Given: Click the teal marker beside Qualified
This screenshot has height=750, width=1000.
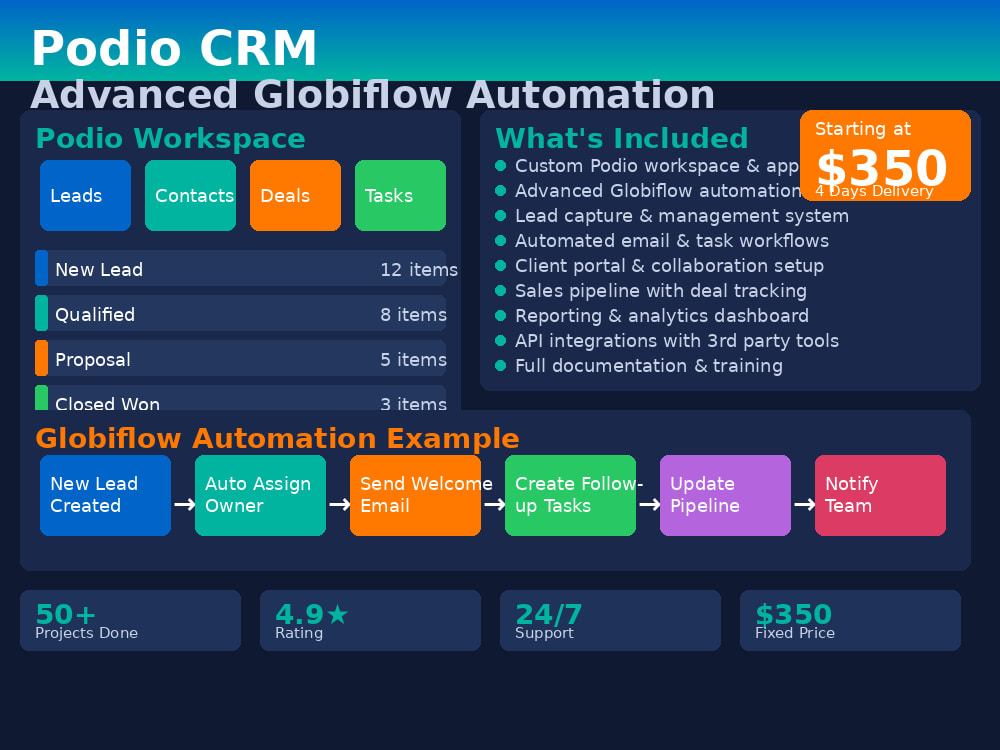Looking at the screenshot, I should 41,313.
